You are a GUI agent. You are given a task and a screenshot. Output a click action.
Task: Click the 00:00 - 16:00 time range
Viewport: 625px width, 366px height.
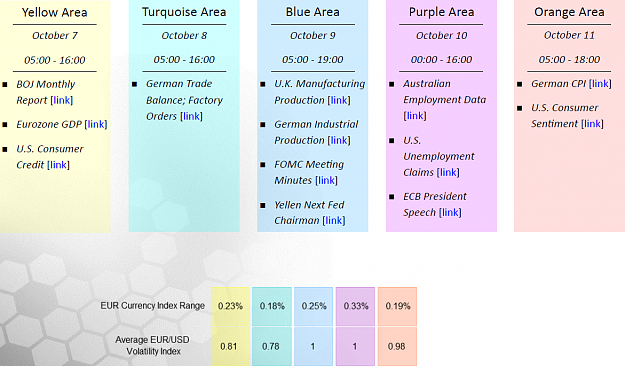tap(442, 59)
